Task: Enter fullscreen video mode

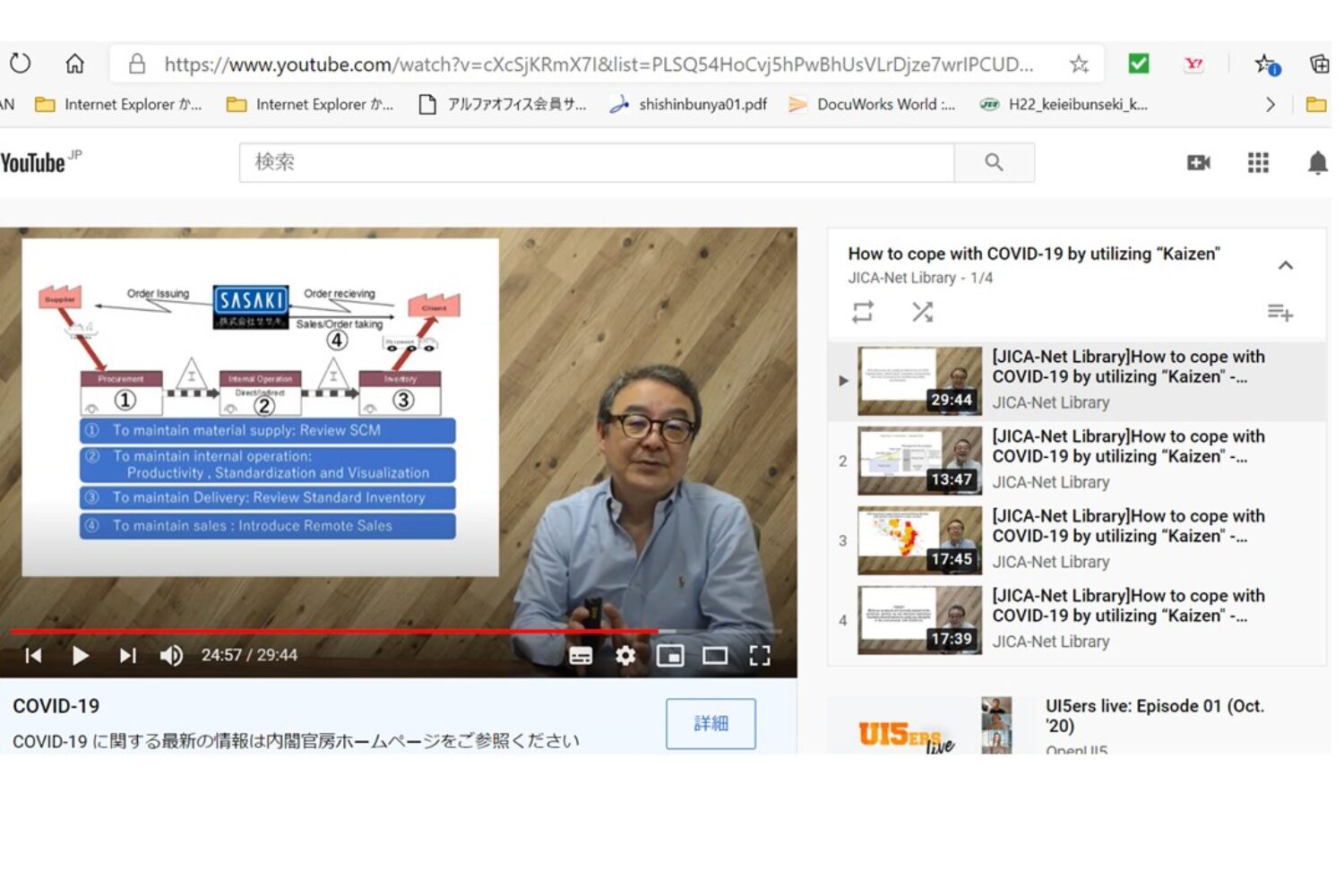Action: tap(760, 656)
